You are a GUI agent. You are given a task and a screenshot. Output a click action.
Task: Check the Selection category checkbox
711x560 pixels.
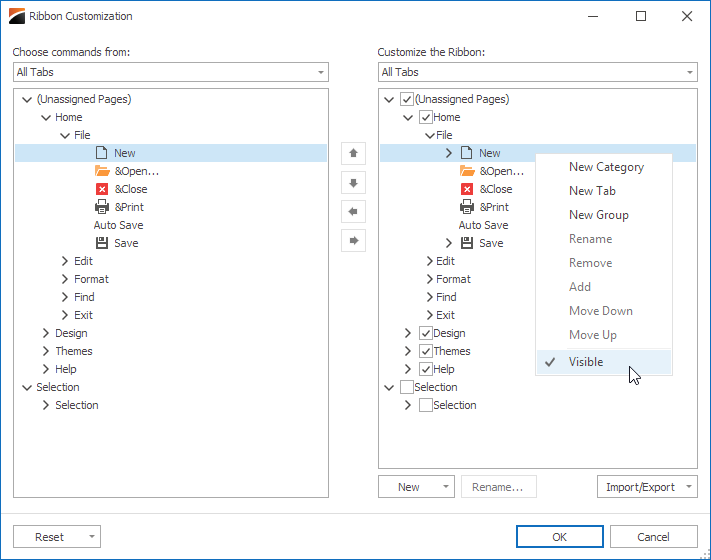coord(407,387)
